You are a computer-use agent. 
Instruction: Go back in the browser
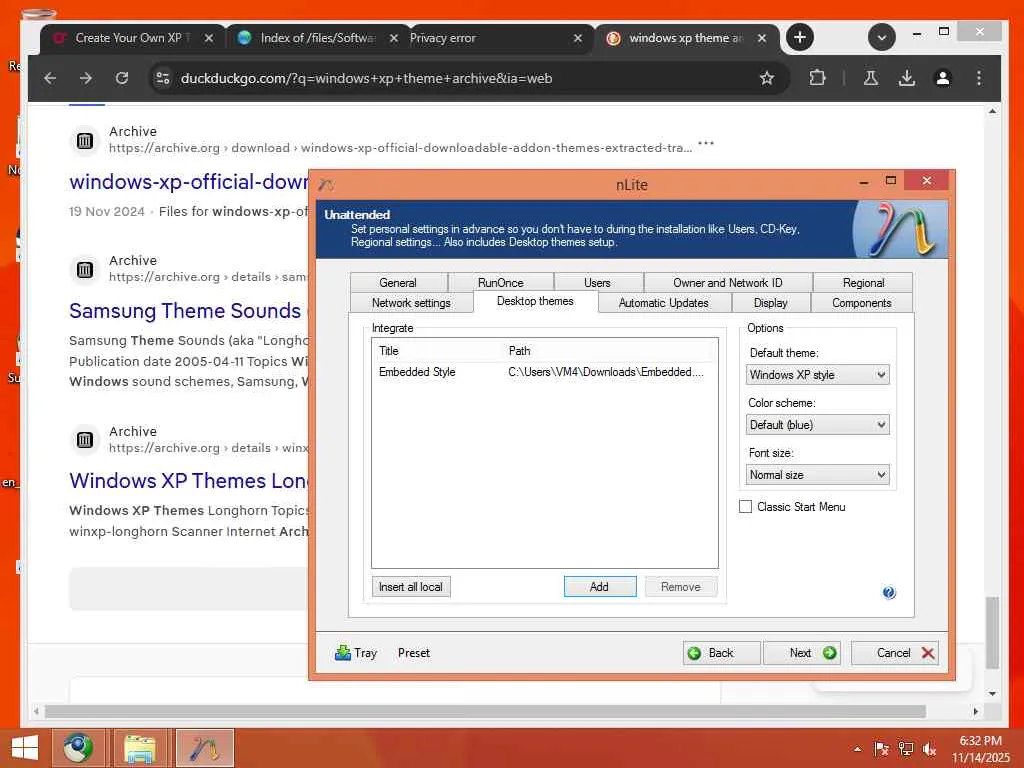pyautogui.click(x=50, y=78)
